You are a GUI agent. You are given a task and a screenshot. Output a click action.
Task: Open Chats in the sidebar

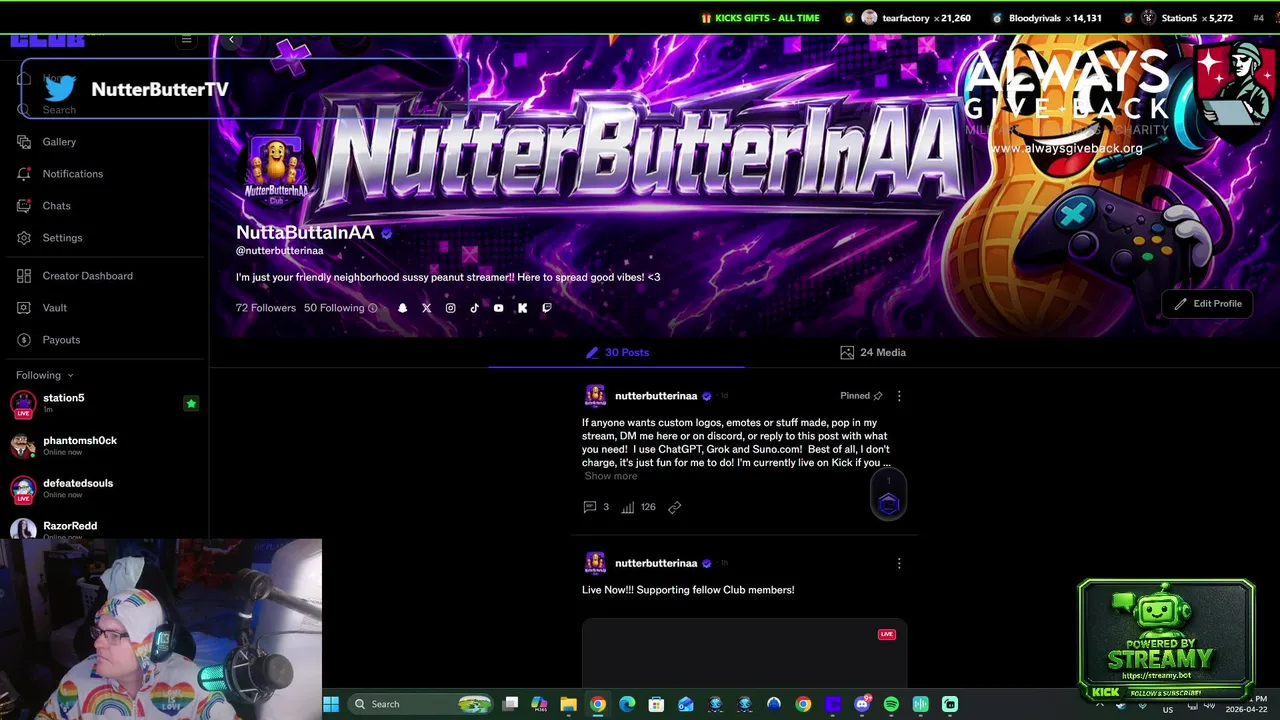(x=44, y=206)
